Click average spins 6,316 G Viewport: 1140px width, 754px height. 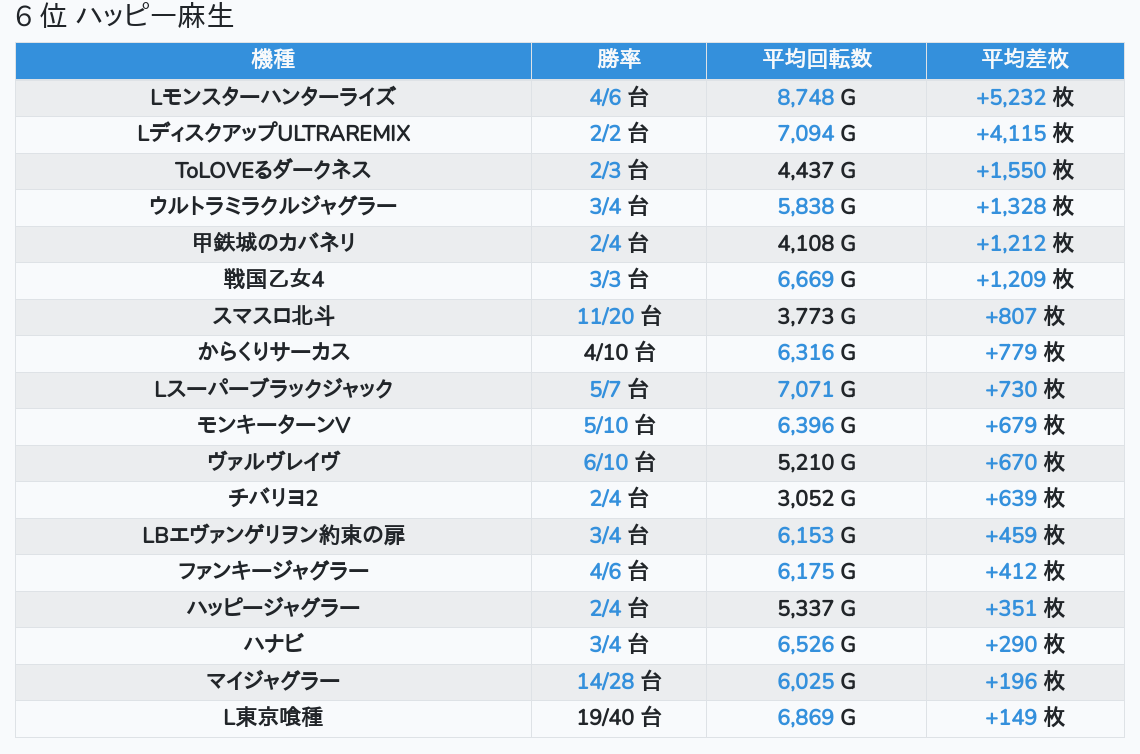point(816,353)
